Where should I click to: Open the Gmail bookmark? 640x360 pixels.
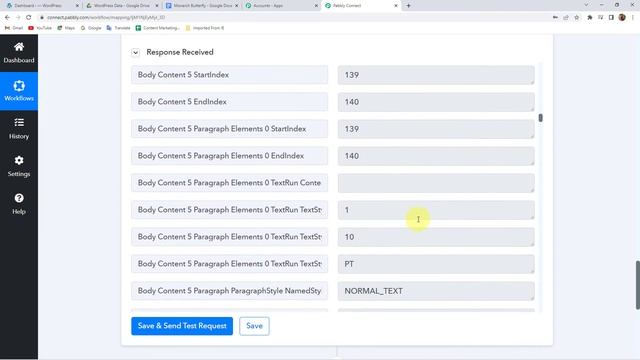click(x=14, y=28)
